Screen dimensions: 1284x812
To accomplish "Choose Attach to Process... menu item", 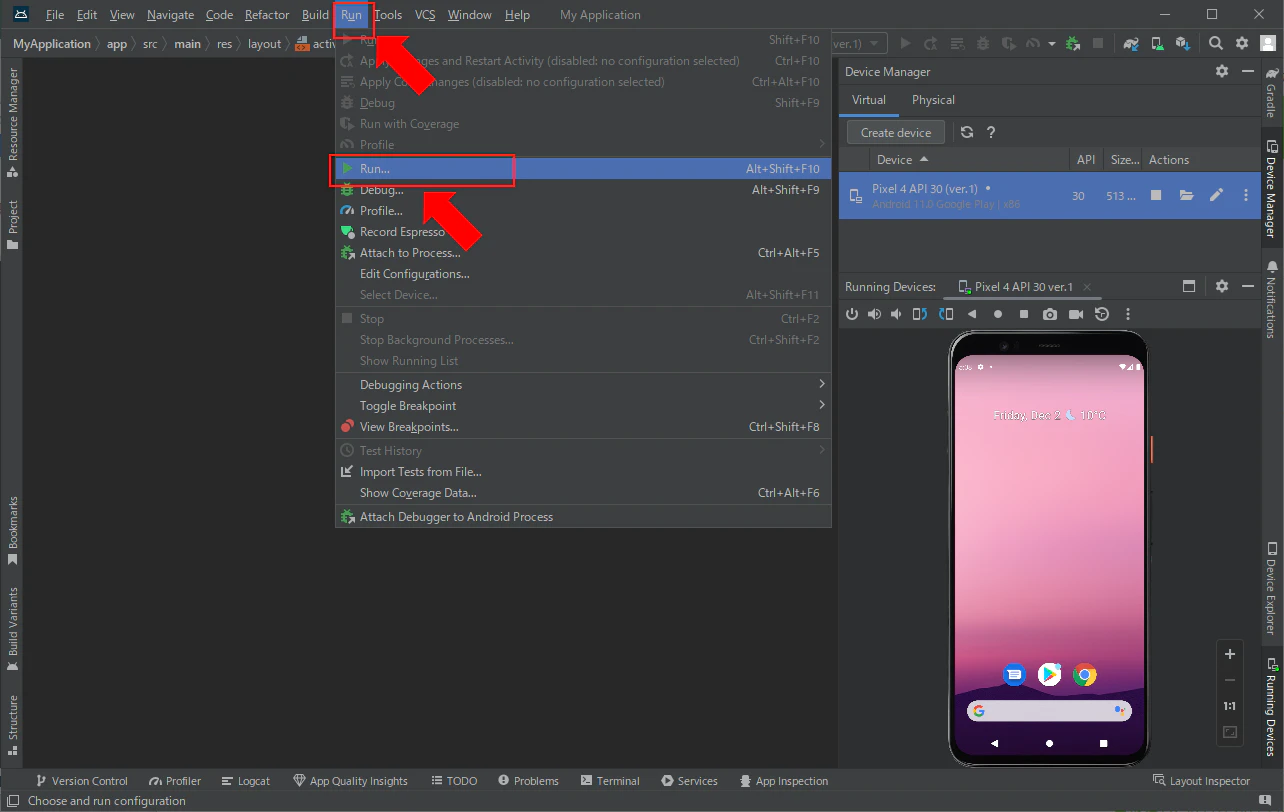I will pos(583,253).
